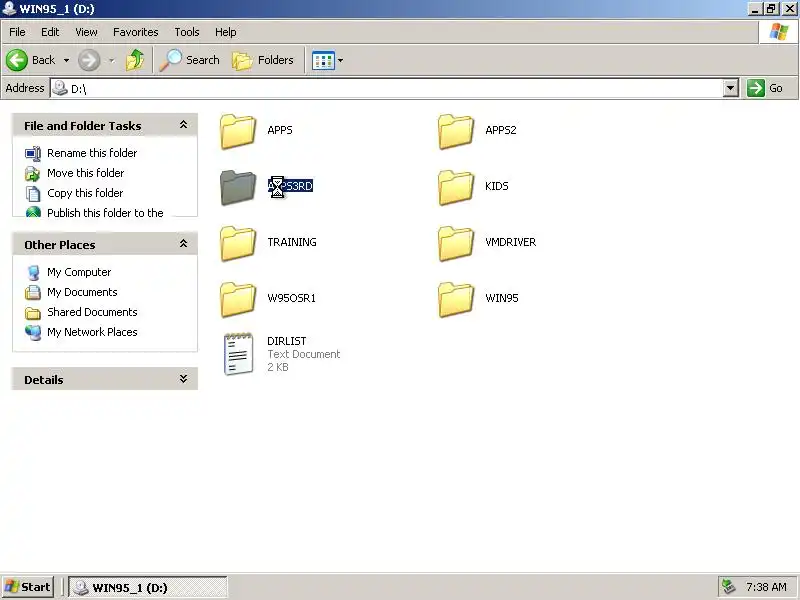The image size is (800, 600).
Task: Click the Rename this folder icon
Action: click(x=33, y=153)
